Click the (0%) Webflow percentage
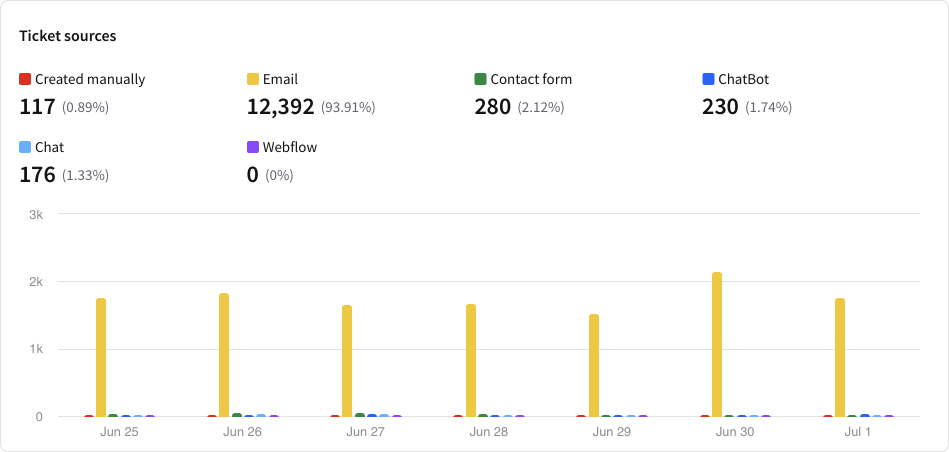 pyautogui.click(x=279, y=175)
